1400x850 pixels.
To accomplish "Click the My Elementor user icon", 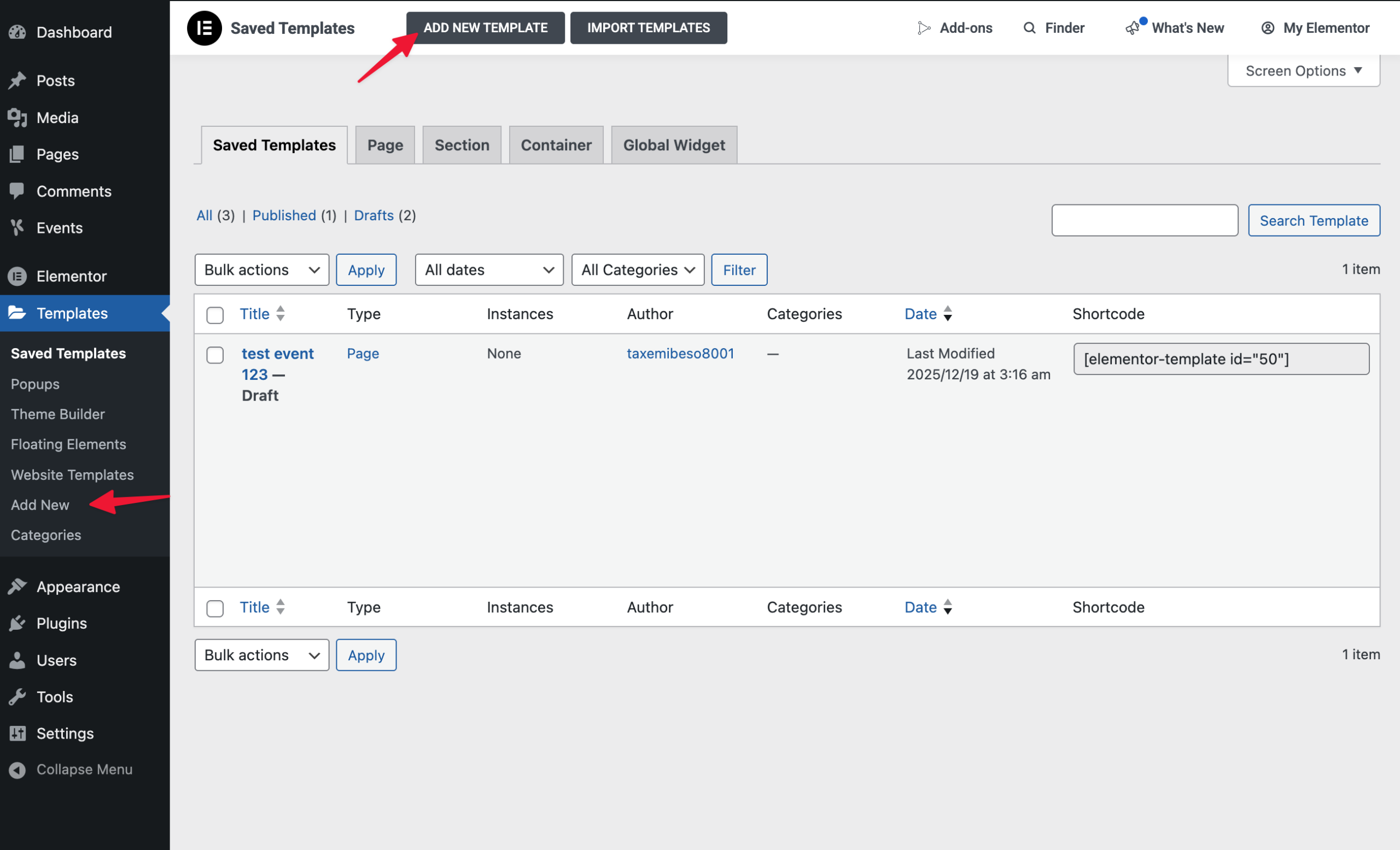I will pyautogui.click(x=1267, y=28).
